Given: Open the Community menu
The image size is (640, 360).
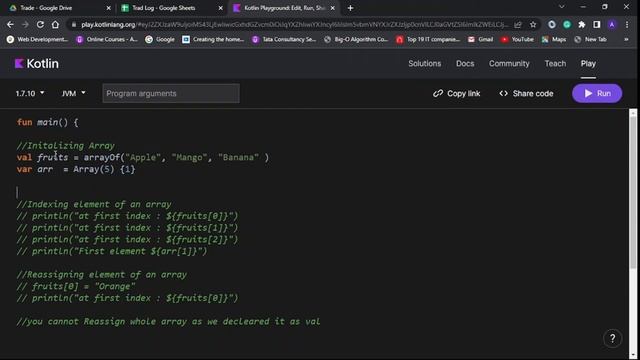Looking at the screenshot, I should point(509,64).
